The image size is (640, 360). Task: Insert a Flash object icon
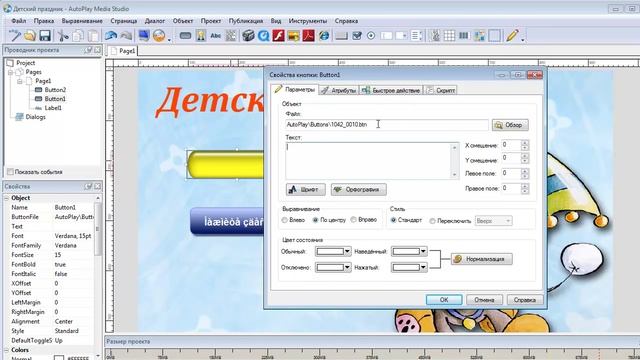point(278,36)
